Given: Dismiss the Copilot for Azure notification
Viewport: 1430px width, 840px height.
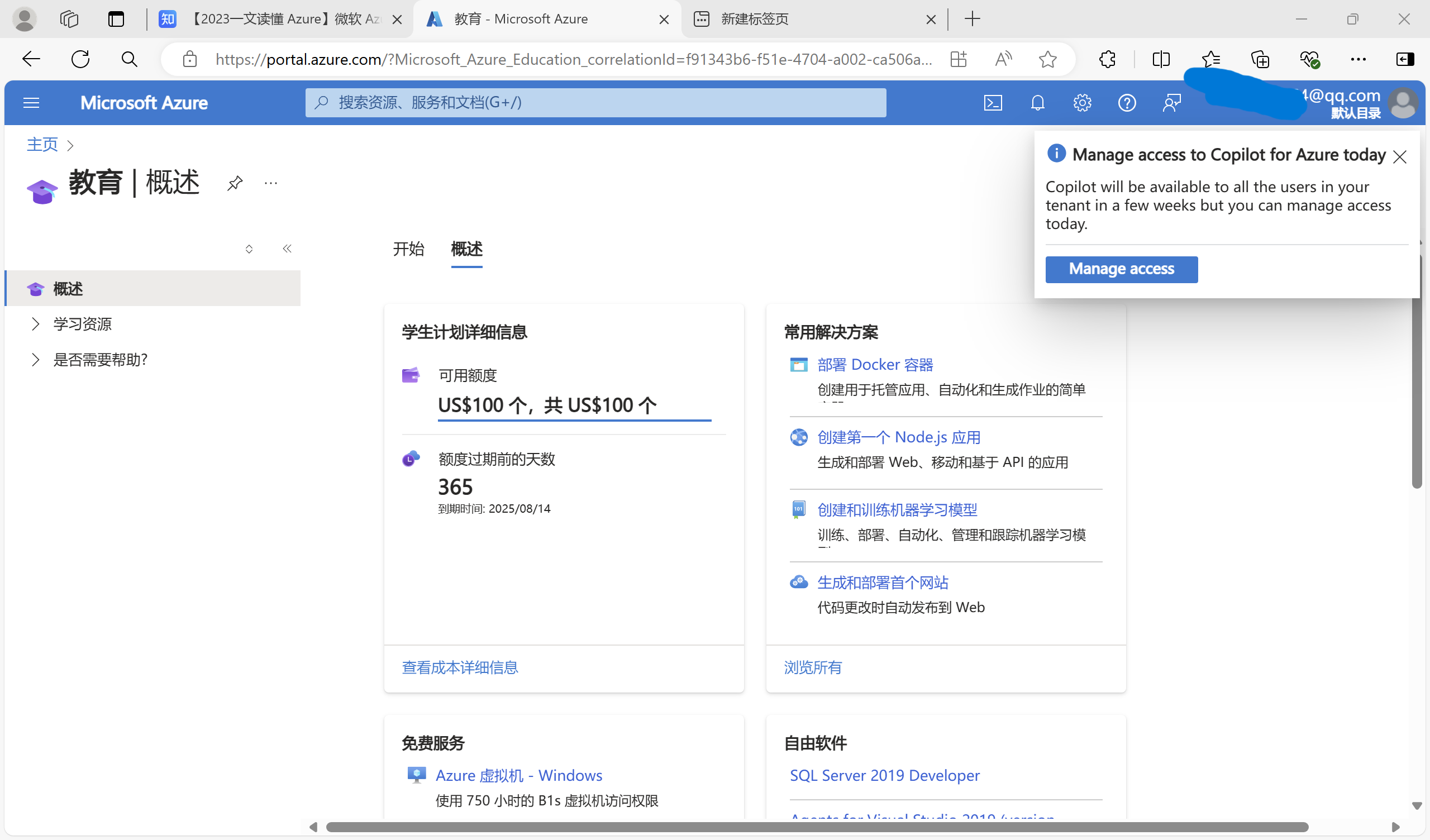Looking at the screenshot, I should 1399,156.
